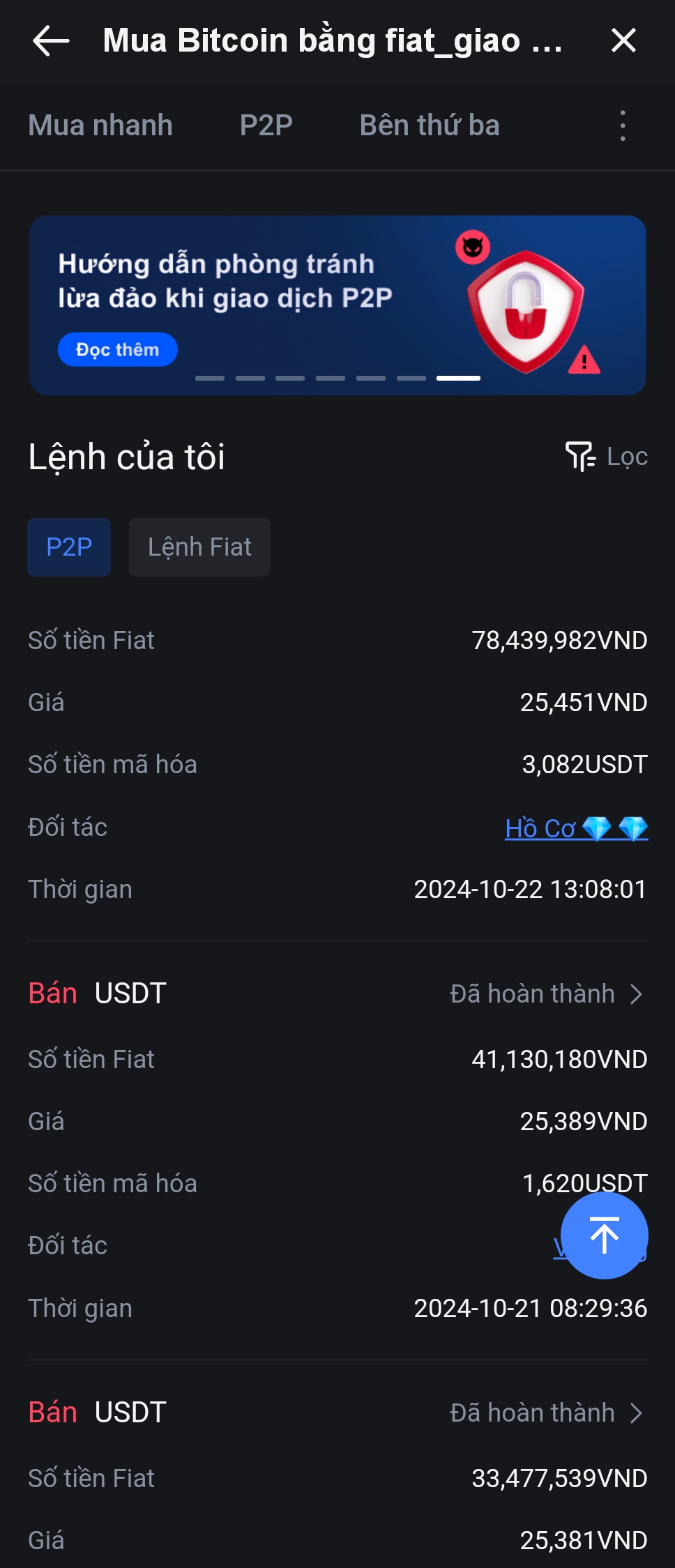Select the last banner carousel indicator
The height and width of the screenshot is (1568, 675).
(x=458, y=378)
